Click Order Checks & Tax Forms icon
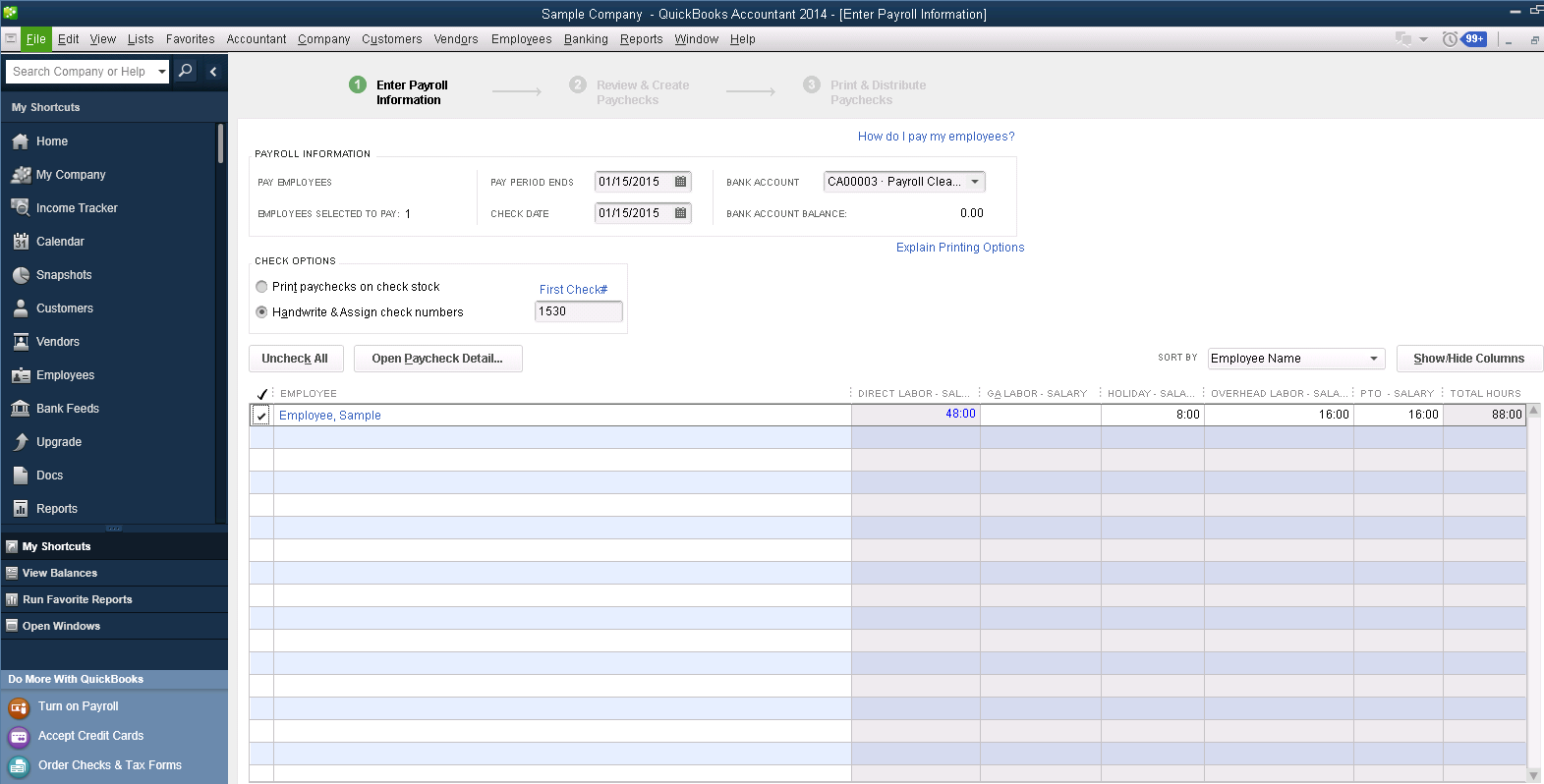This screenshot has height=784, width=1544. (19, 766)
